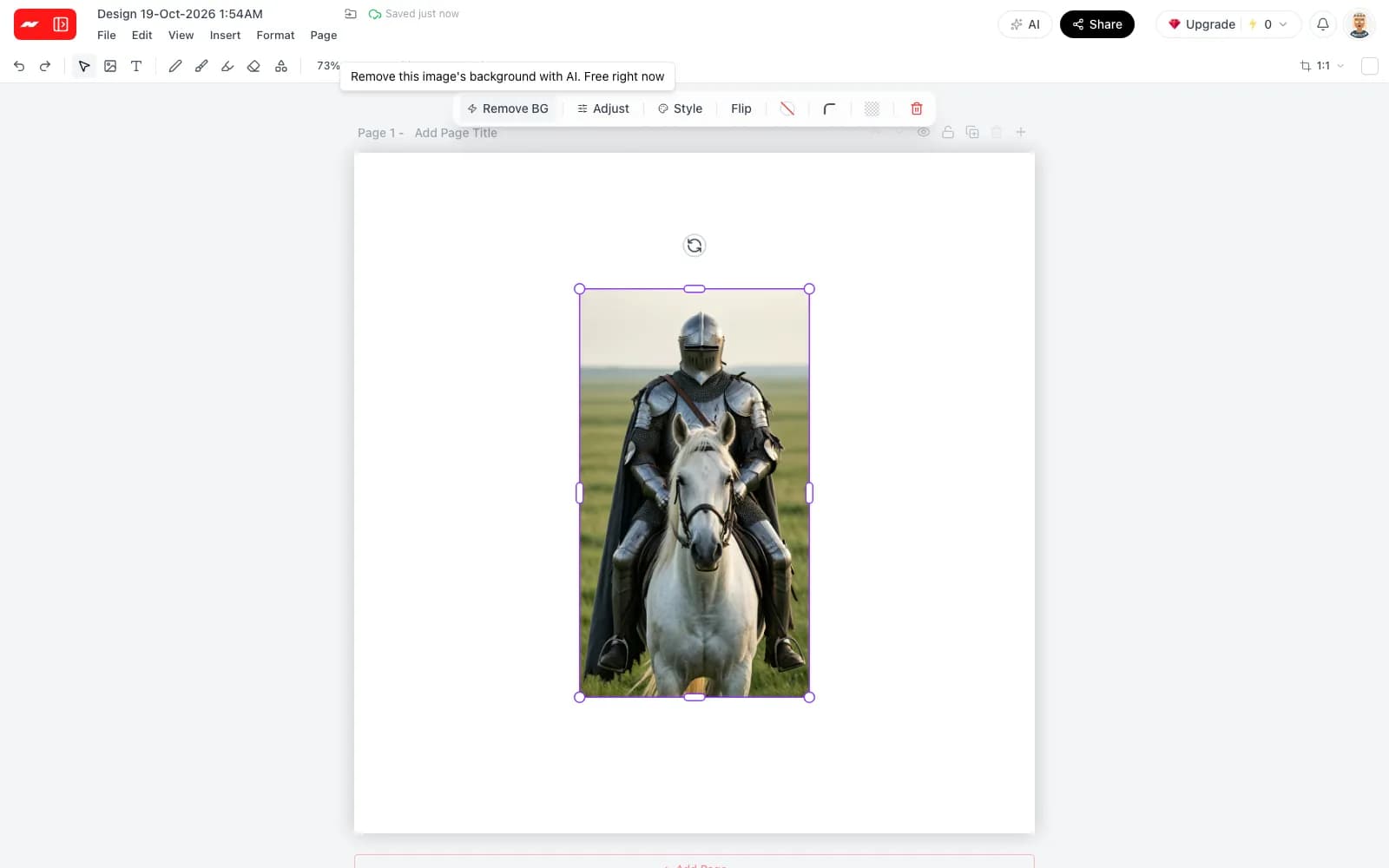Viewport: 1389px width, 868px height.
Task: Open the View menu
Action: 181,36
